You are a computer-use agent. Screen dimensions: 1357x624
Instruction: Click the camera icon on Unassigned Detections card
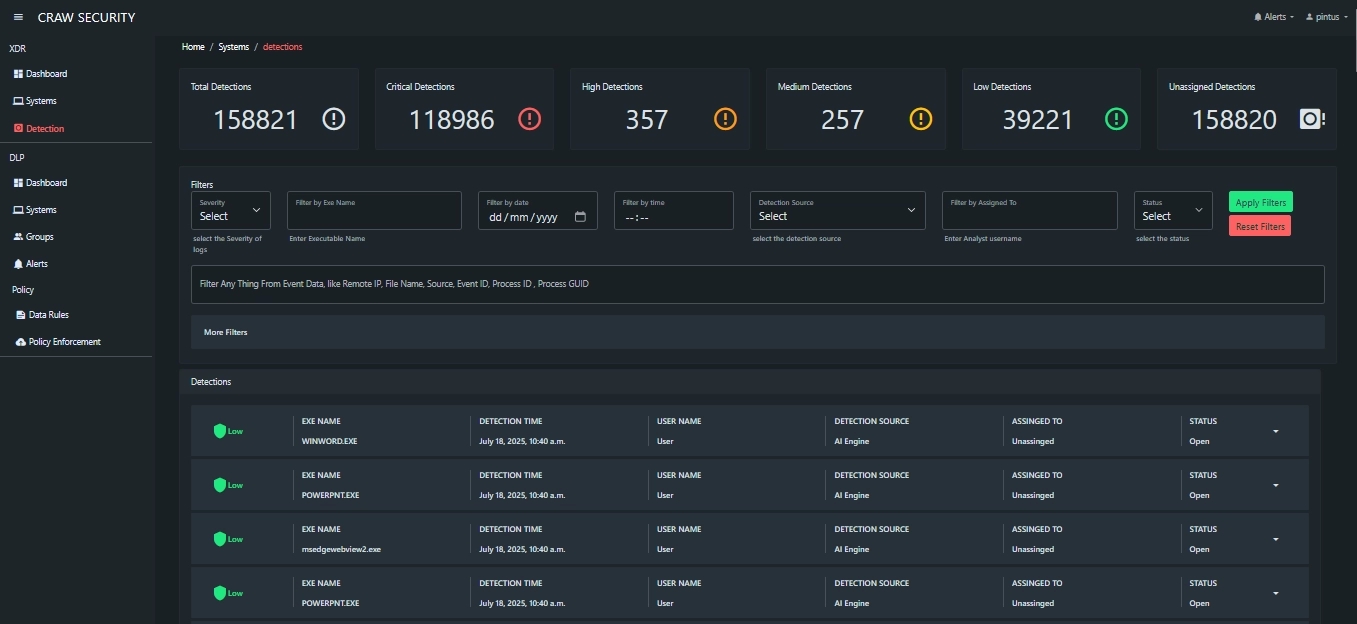click(x=1311, y=119)
